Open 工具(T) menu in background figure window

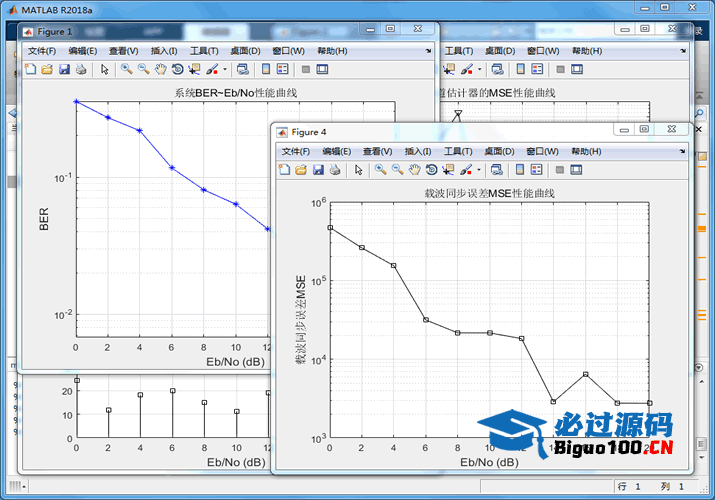(x=459, y=51)
